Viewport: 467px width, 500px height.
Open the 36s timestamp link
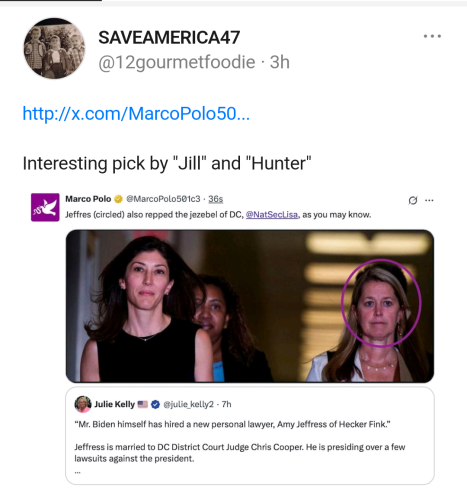pos(216,199)
